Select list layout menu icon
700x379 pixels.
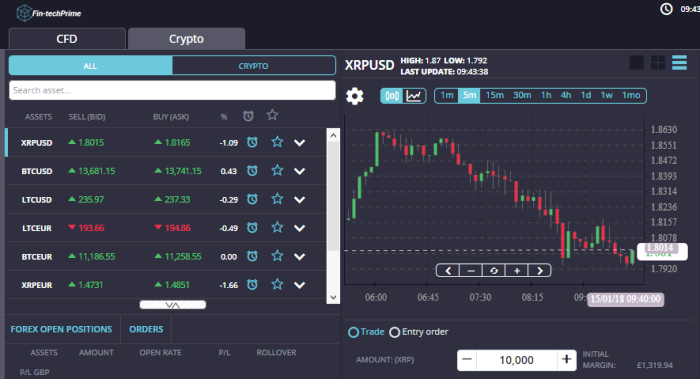pos(679,62)
